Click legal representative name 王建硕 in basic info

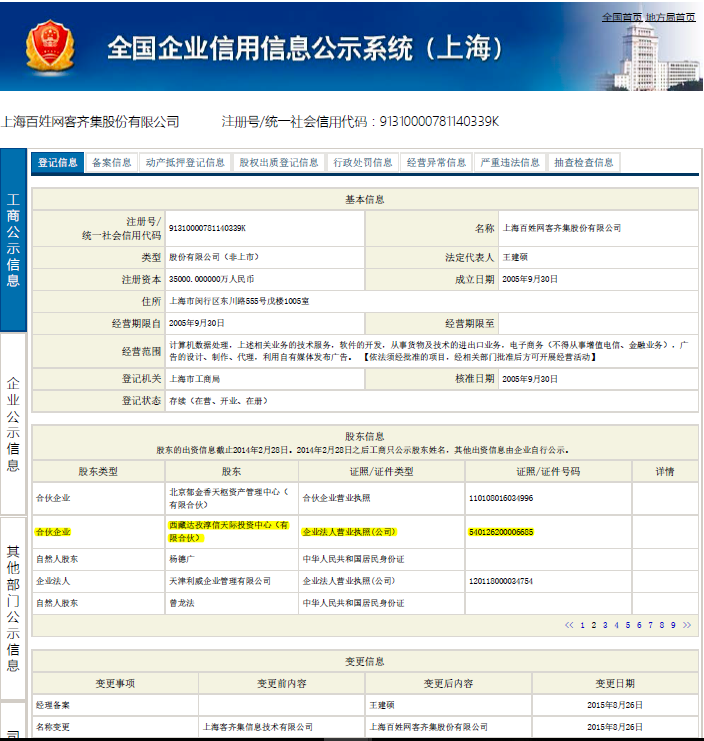515,258
